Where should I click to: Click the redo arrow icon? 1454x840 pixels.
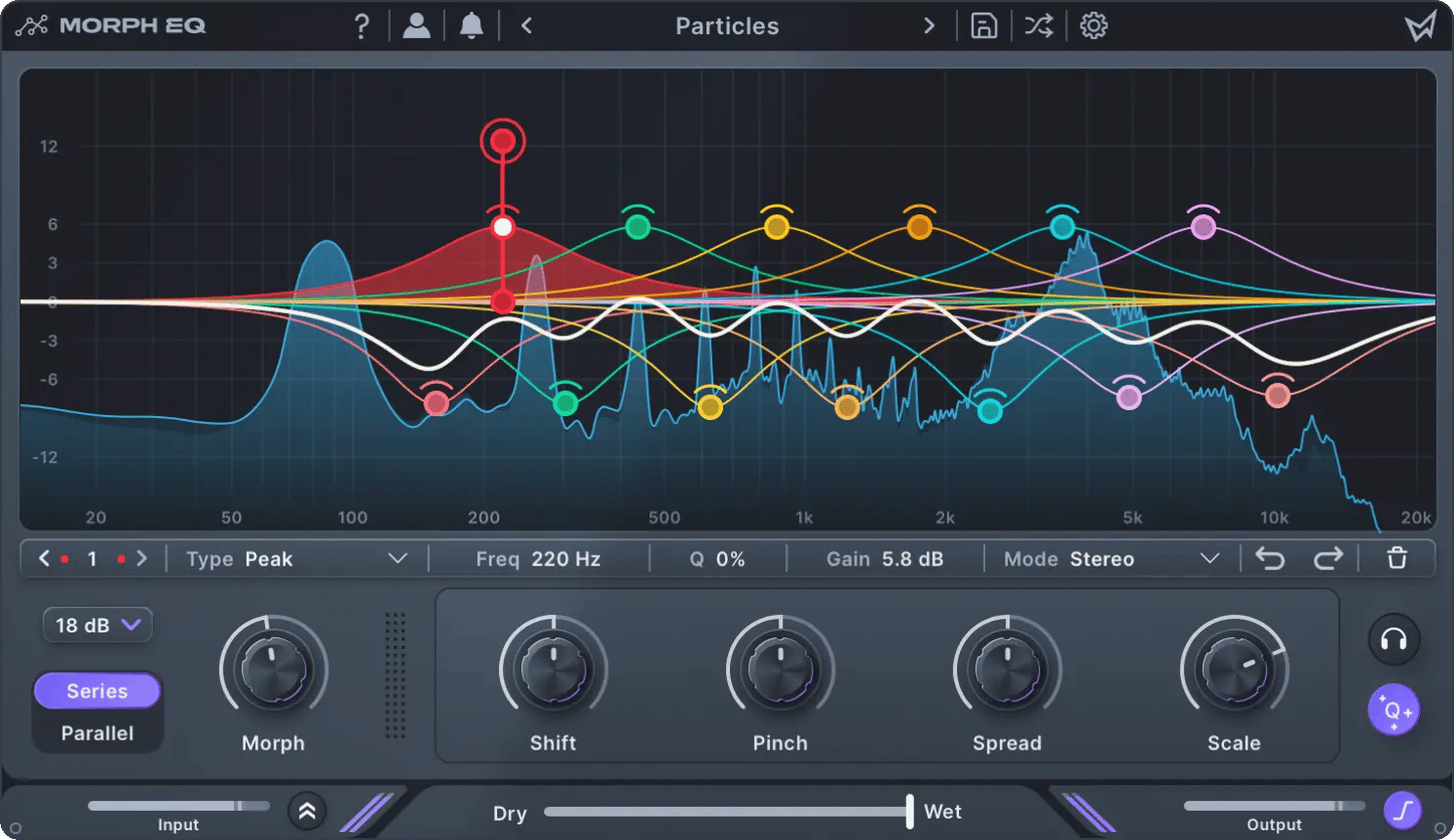[x=1328, y=558]
